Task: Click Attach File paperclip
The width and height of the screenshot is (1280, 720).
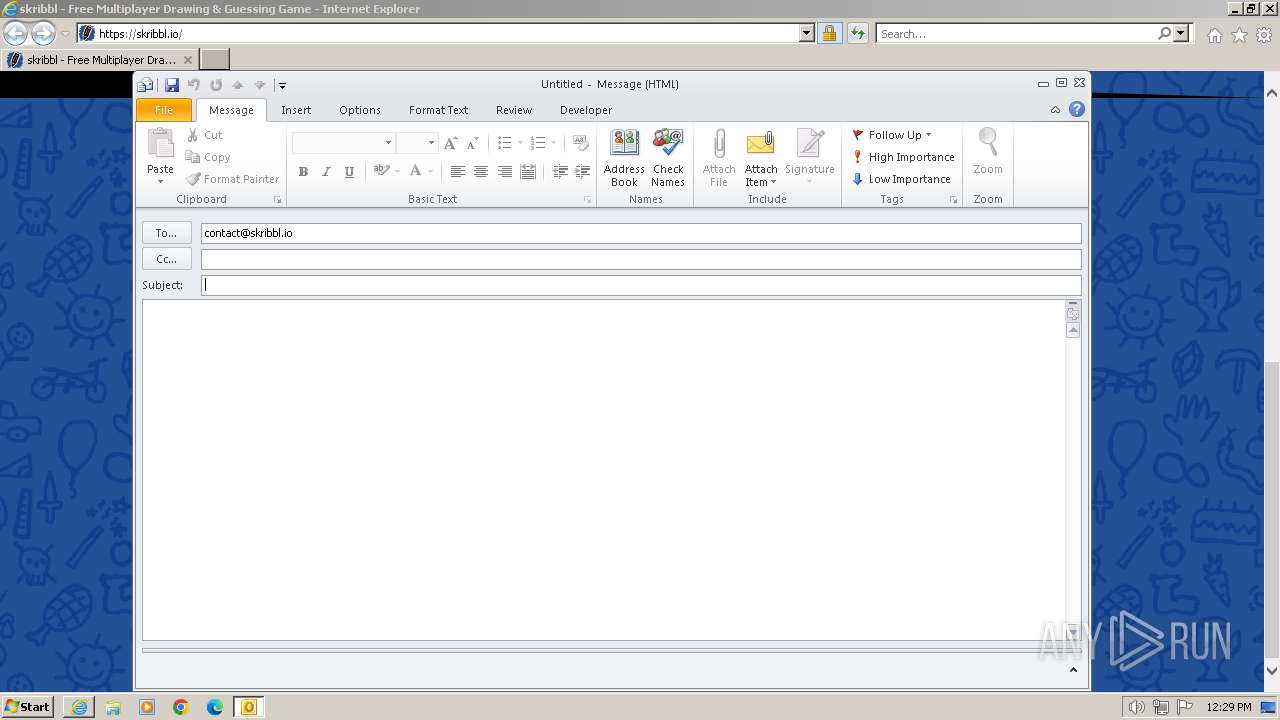Action: click(718, 158)
